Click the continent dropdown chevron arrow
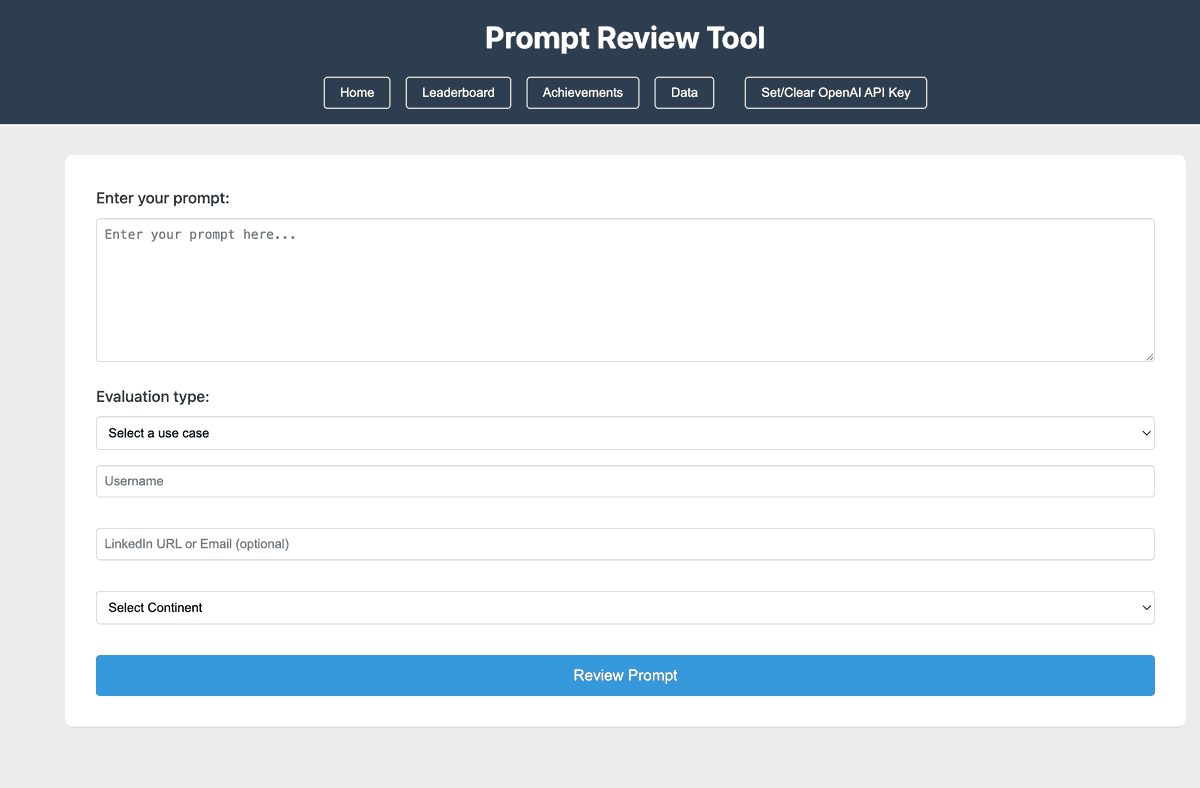Image resolution: width=1200 pixels, height=788 pixels. 1146,607
